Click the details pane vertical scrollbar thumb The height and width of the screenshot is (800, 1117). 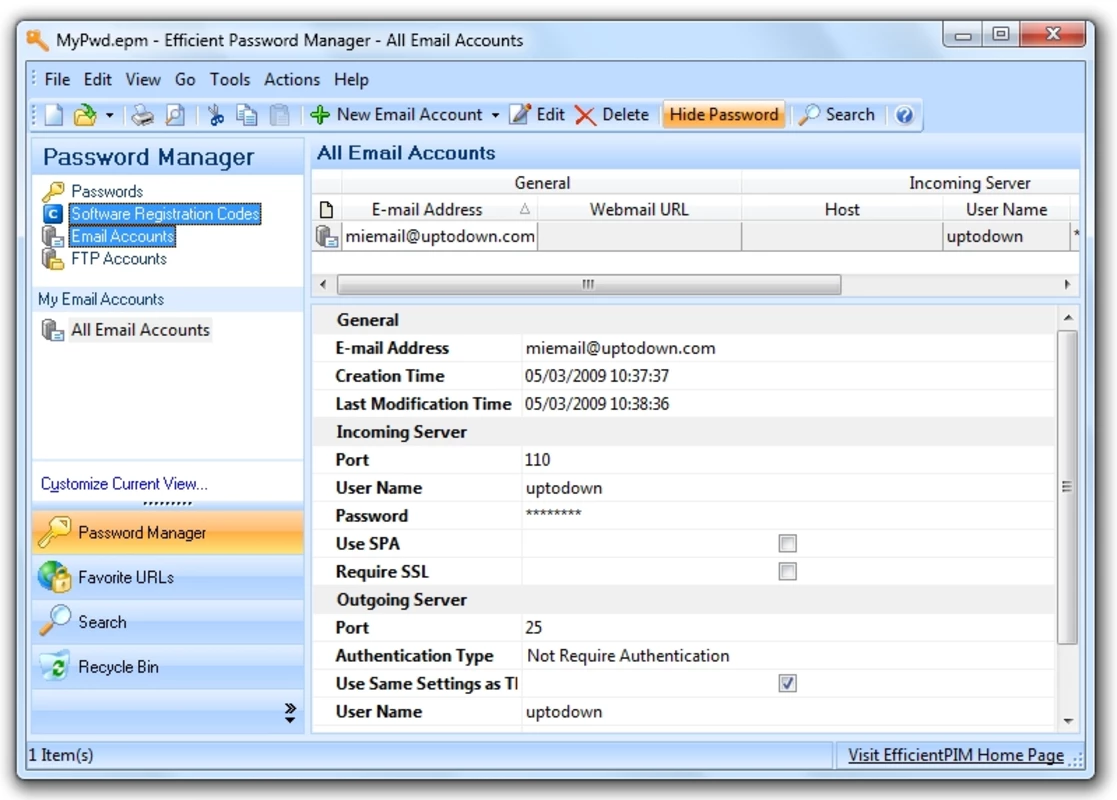(1067, 487)
